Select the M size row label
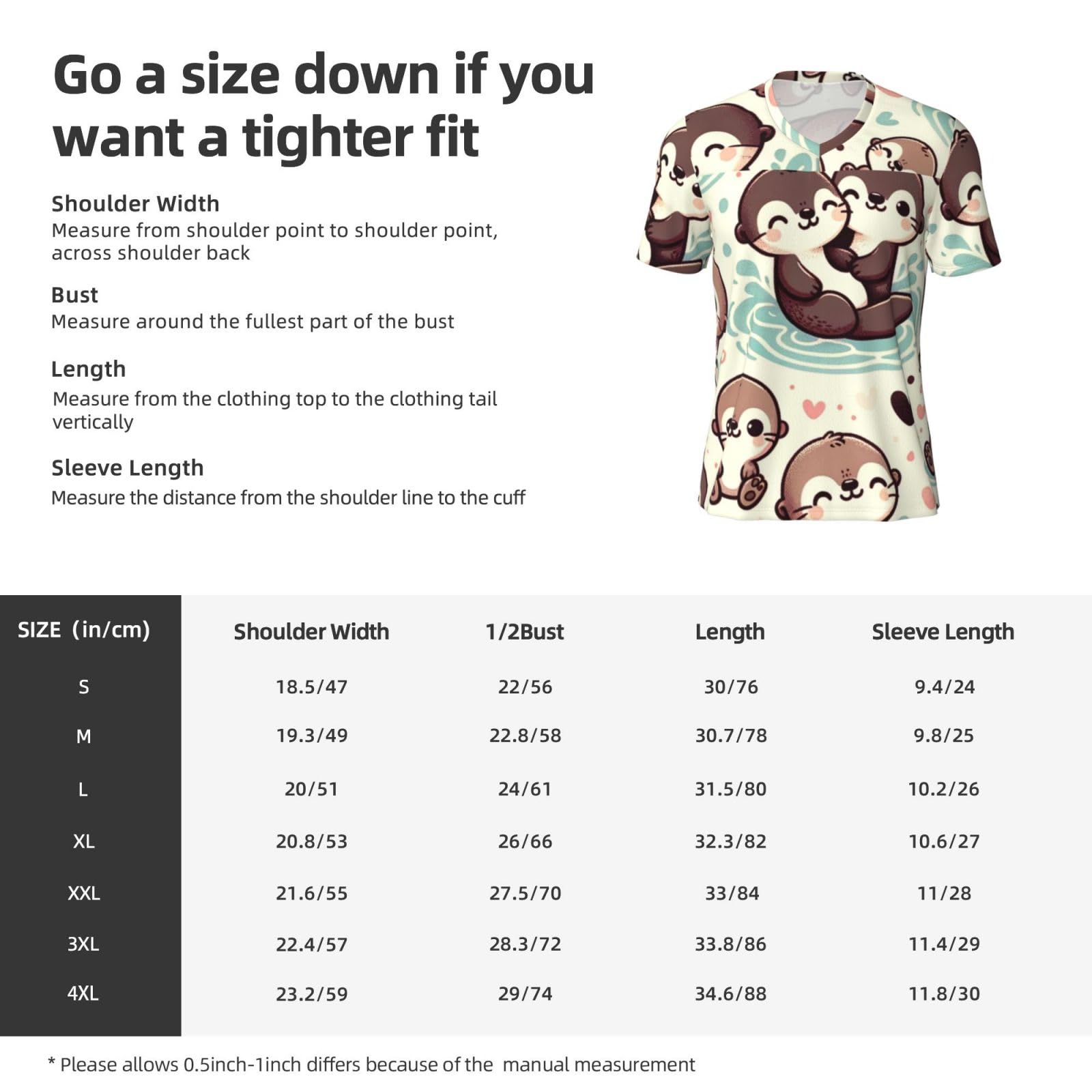Viewport: 1092px width, 1092px height. tap(83, 736)
